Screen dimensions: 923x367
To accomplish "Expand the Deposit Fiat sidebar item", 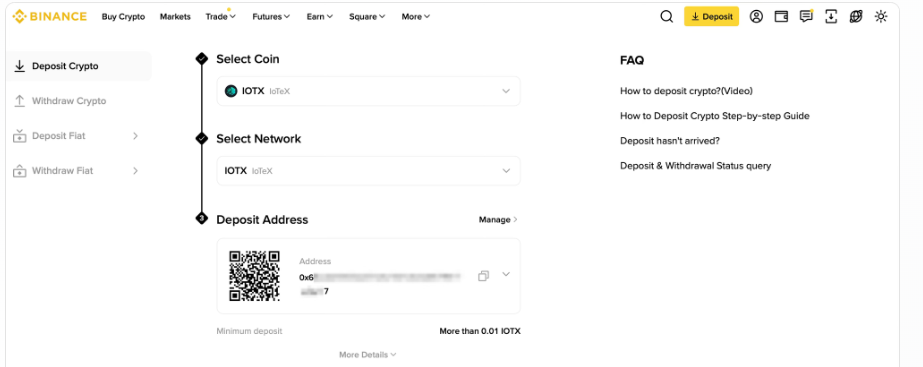I will 76,136.
